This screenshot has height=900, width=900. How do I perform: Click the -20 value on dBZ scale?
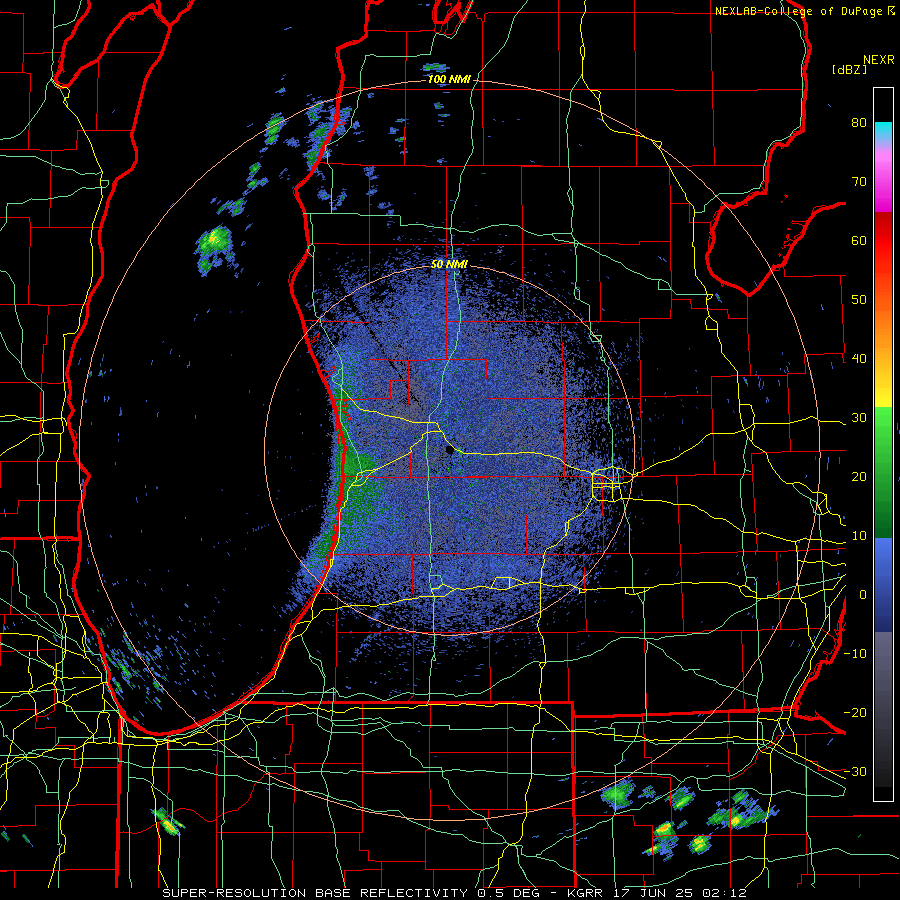pyautogui.click(x=855, y=713)
